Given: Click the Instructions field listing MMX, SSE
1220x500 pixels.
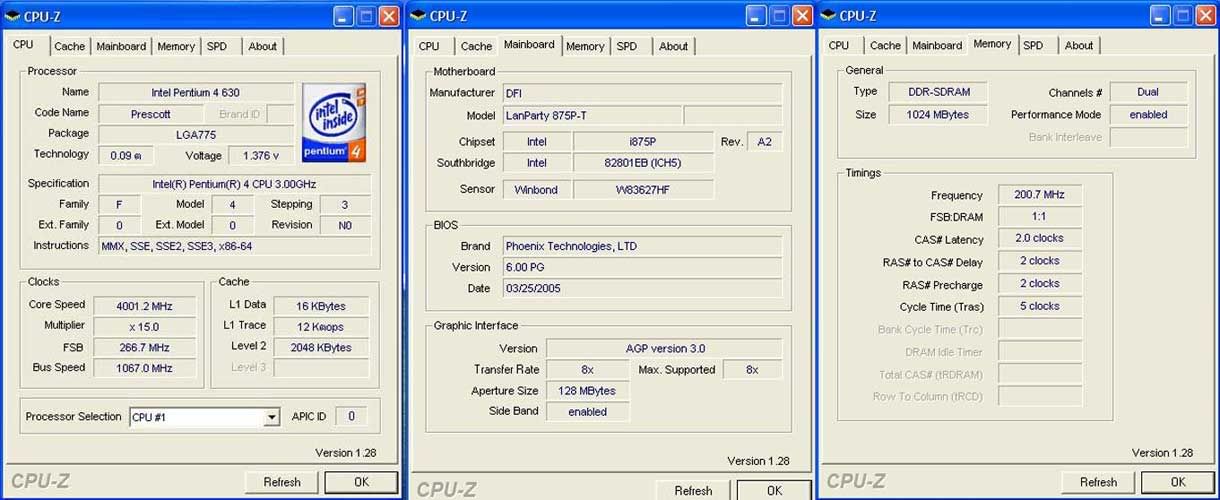Looking at the screenshot, I should click(234, 246).
